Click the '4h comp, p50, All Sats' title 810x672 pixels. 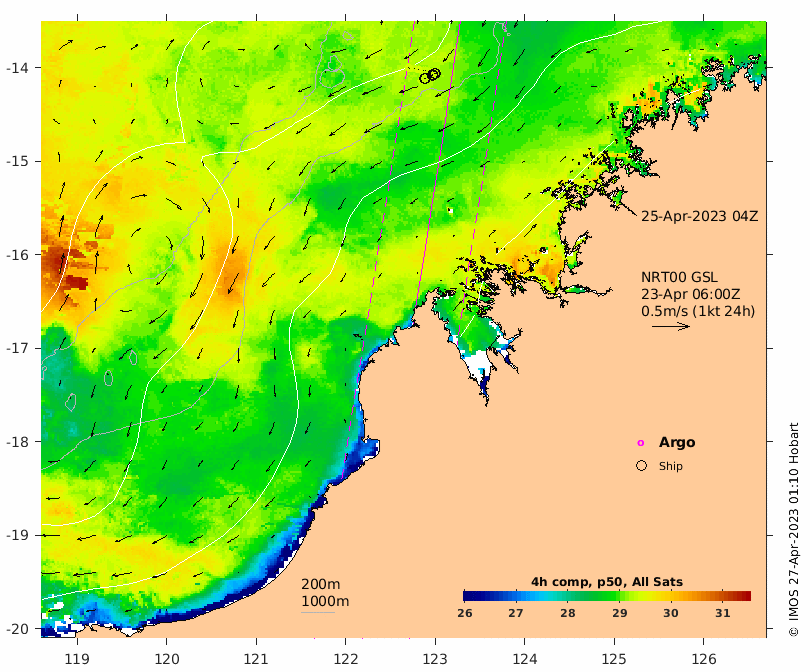pos(606,582)
